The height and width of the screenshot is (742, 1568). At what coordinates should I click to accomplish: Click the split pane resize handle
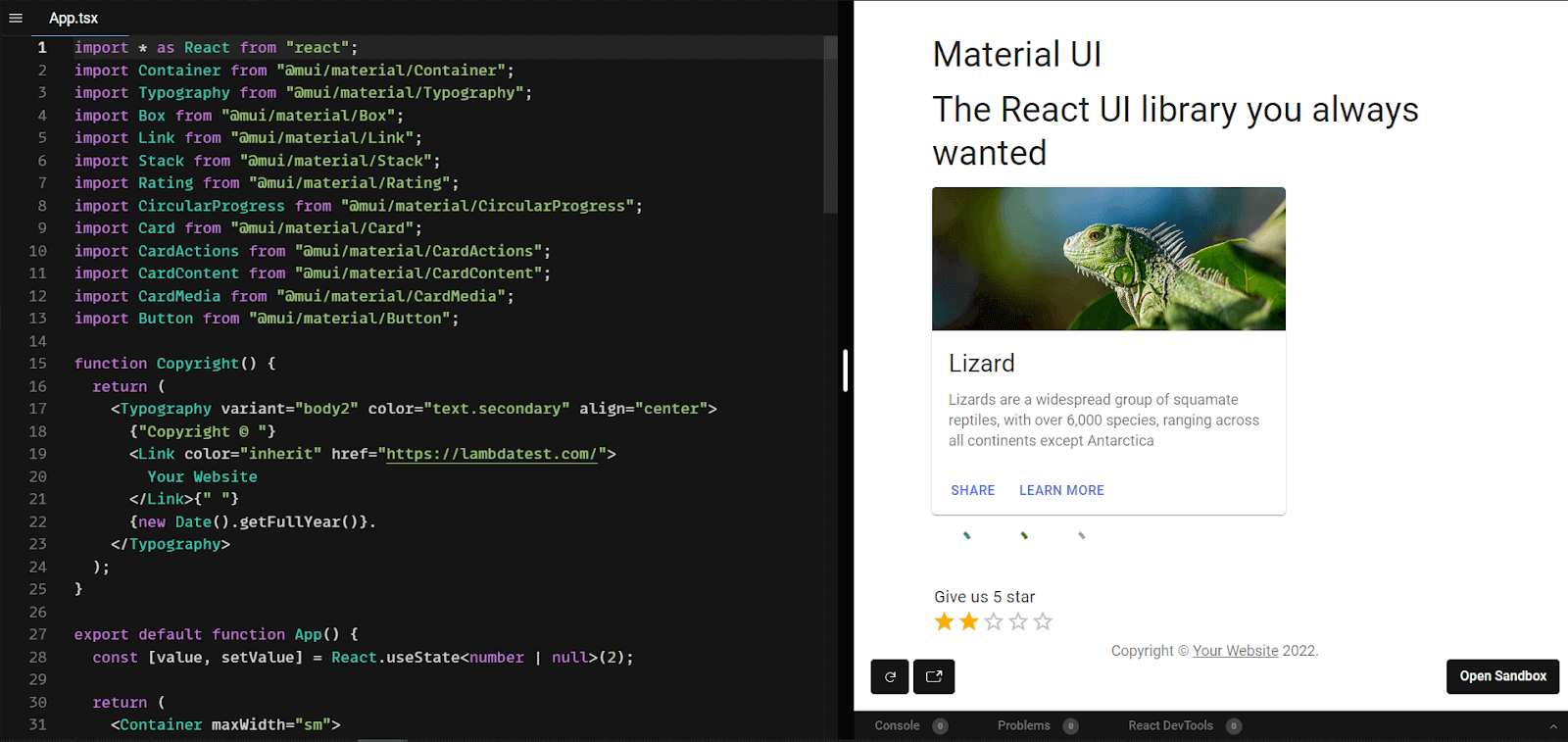pos(845,371)
